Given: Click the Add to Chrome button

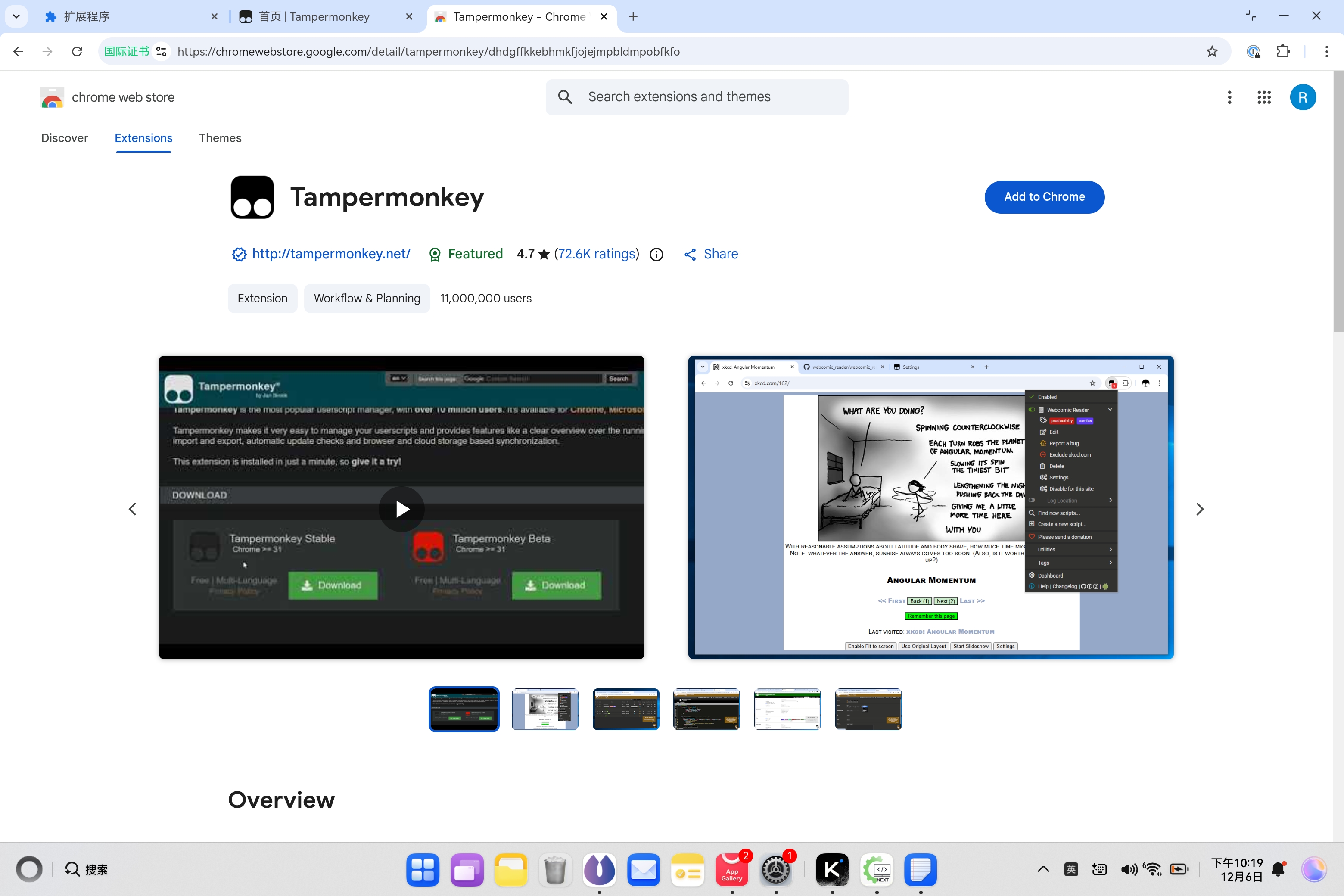Looking at the screenshot, I should (x=1044, y=196).
